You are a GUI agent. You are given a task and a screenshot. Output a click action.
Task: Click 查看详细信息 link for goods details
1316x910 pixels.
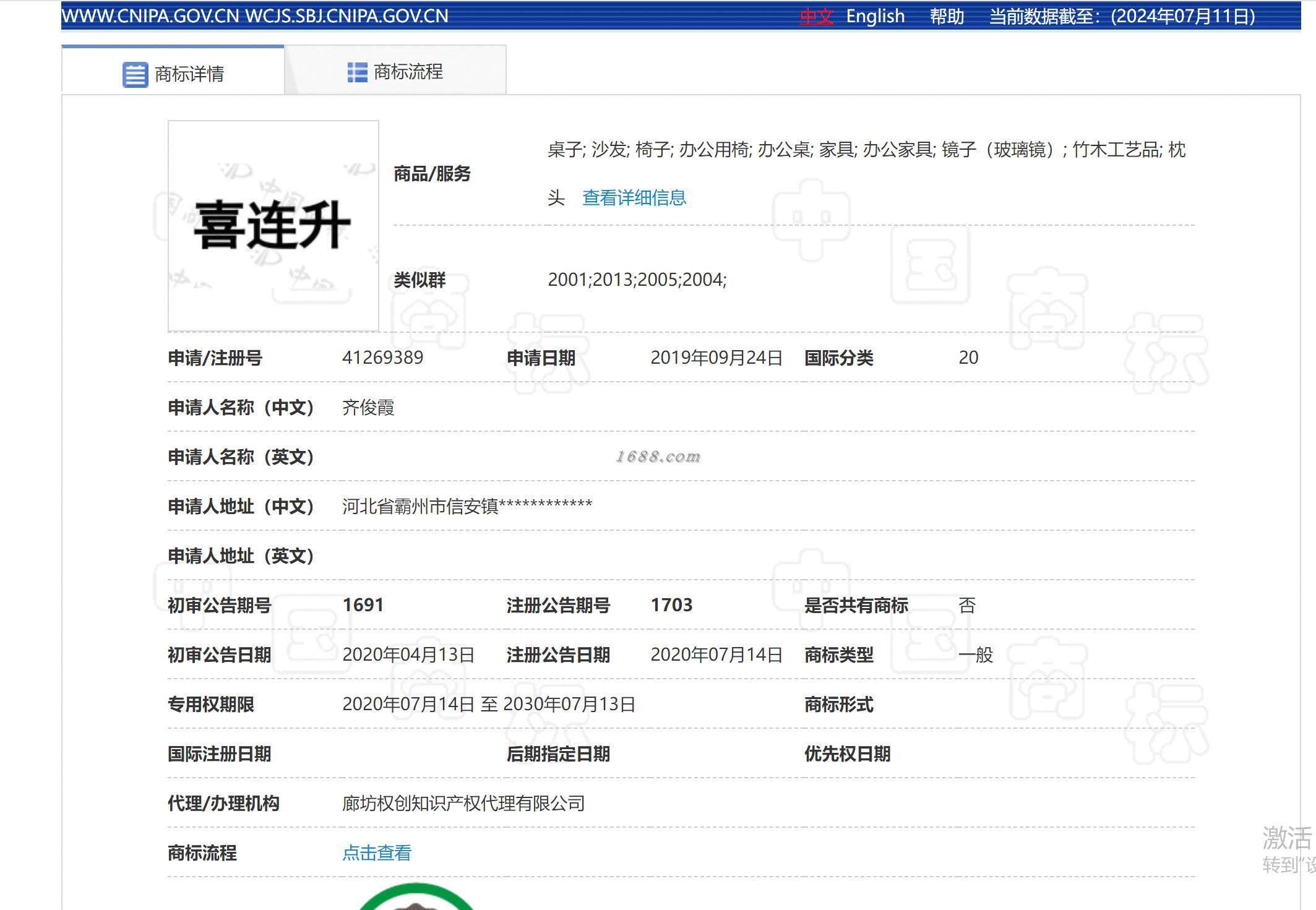pyautogui.click(x=634, y=198)
